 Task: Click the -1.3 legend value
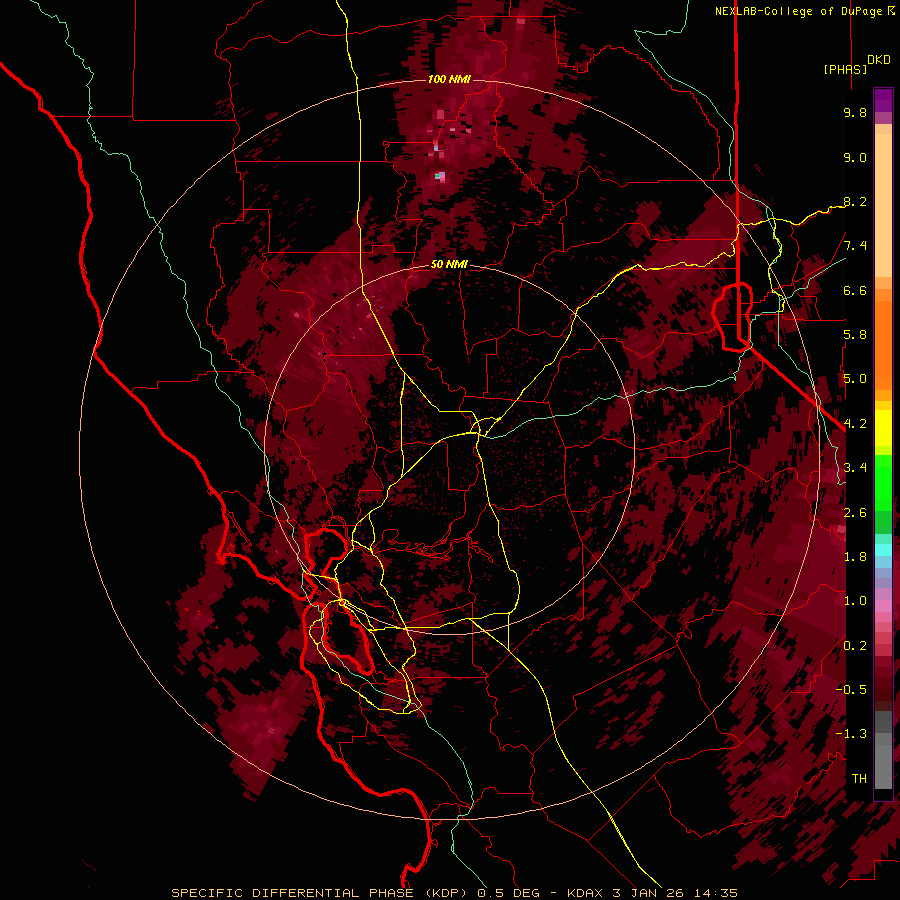click(x=851, y=734)
